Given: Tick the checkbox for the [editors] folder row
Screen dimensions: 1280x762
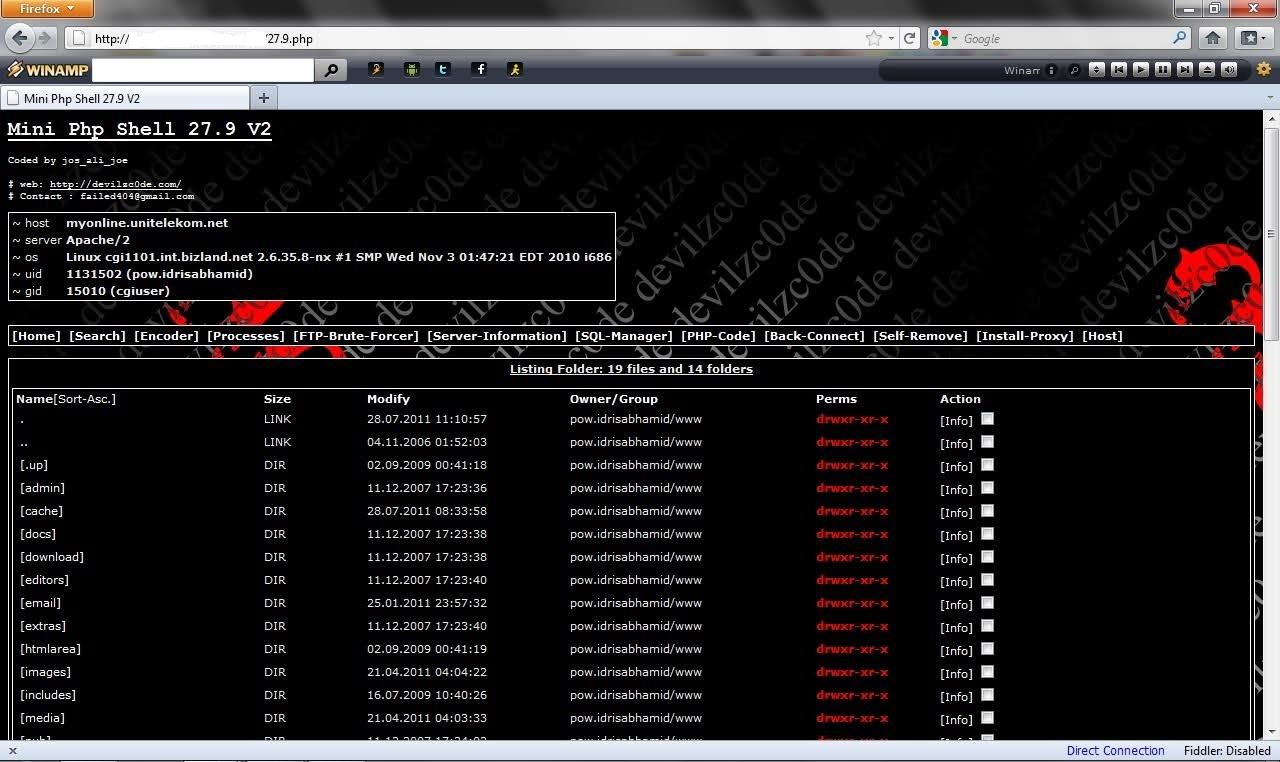Looking at the screenshot, I should (x=987, y=580).
